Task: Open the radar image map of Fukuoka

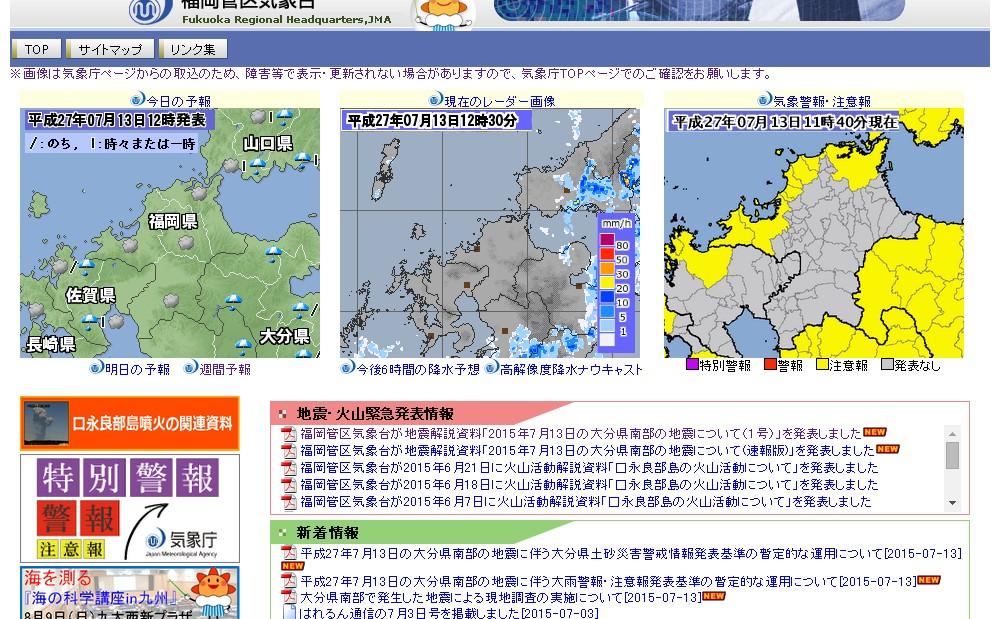Action: [x=489, y=232]
